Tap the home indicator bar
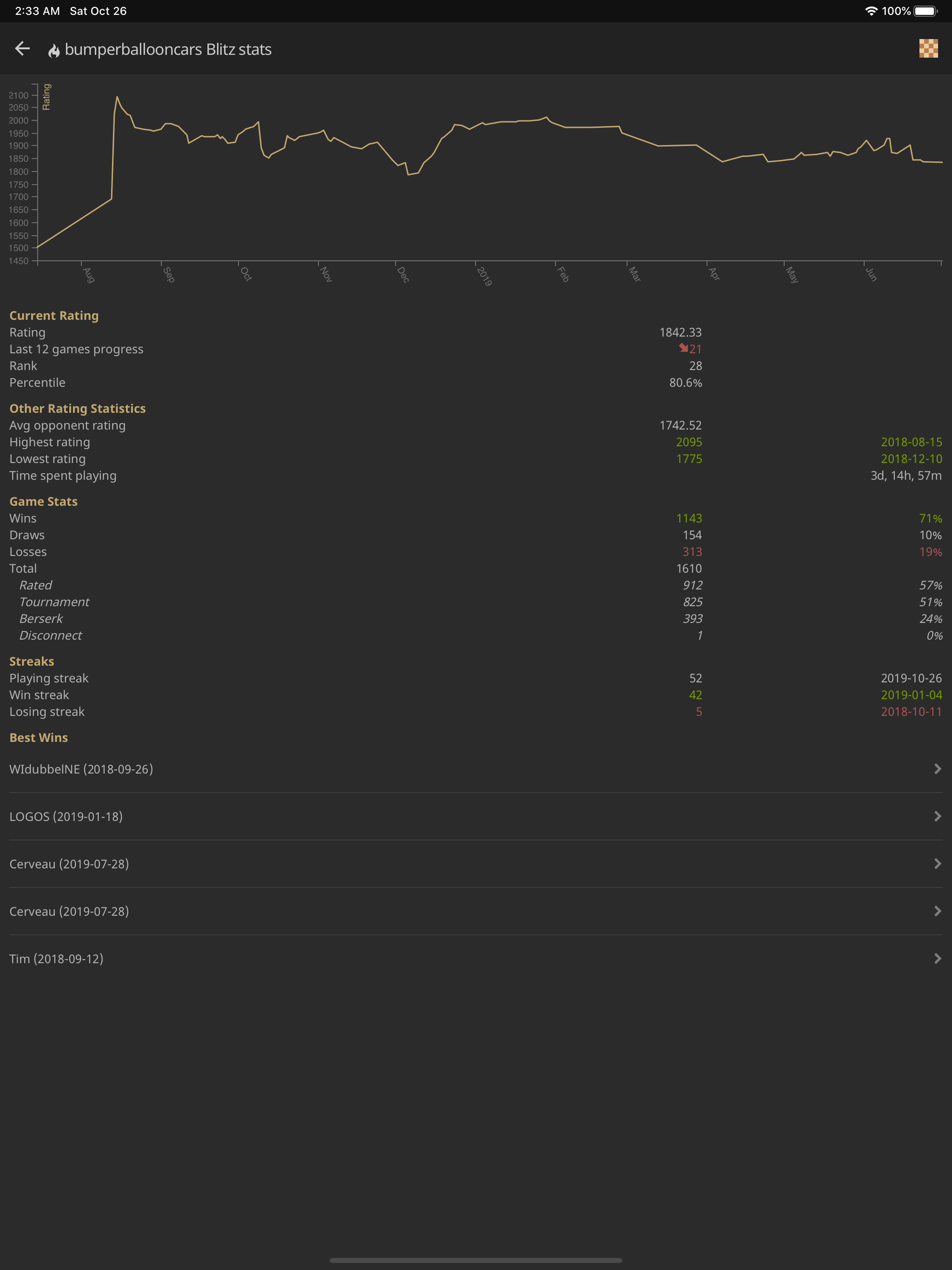Viewport: 952px width, 1270px height. (476, 1260)
